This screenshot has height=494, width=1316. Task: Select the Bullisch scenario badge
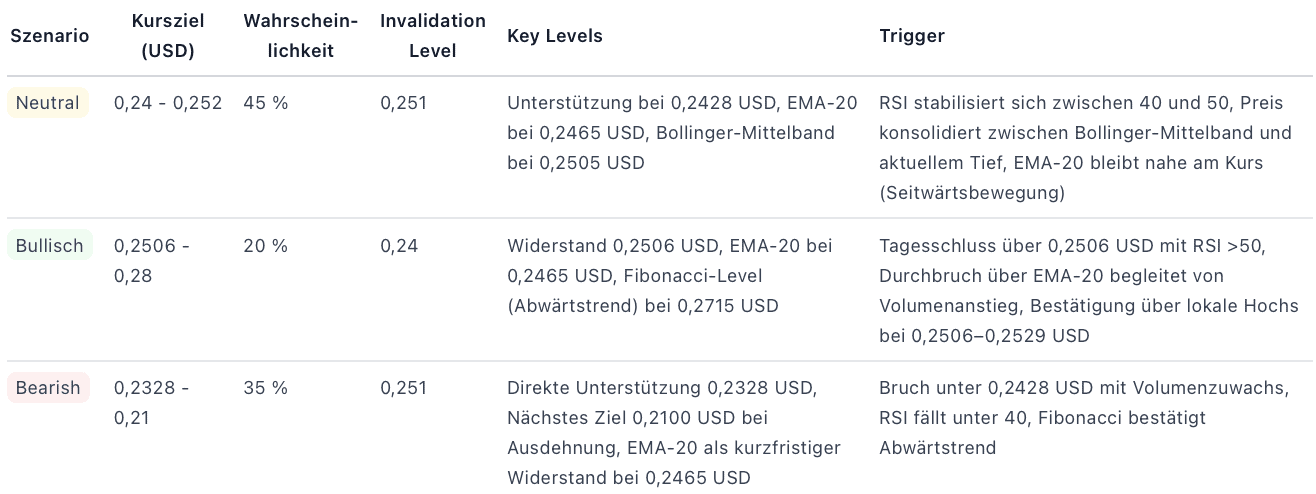tap(50, 245)
